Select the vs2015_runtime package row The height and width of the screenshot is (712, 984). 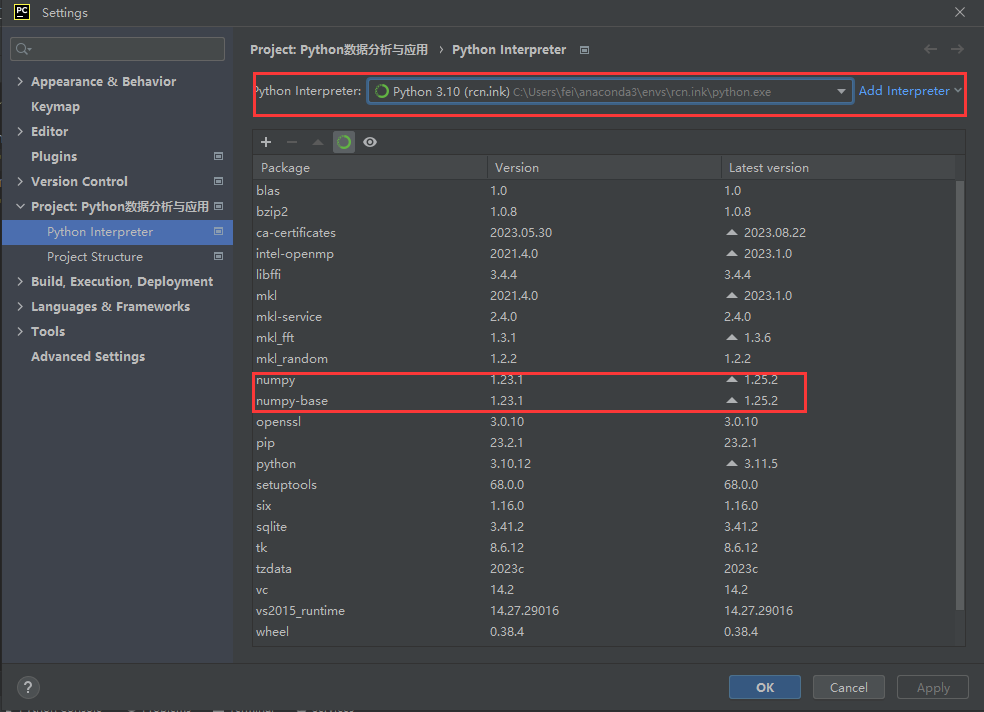(604, 611)
